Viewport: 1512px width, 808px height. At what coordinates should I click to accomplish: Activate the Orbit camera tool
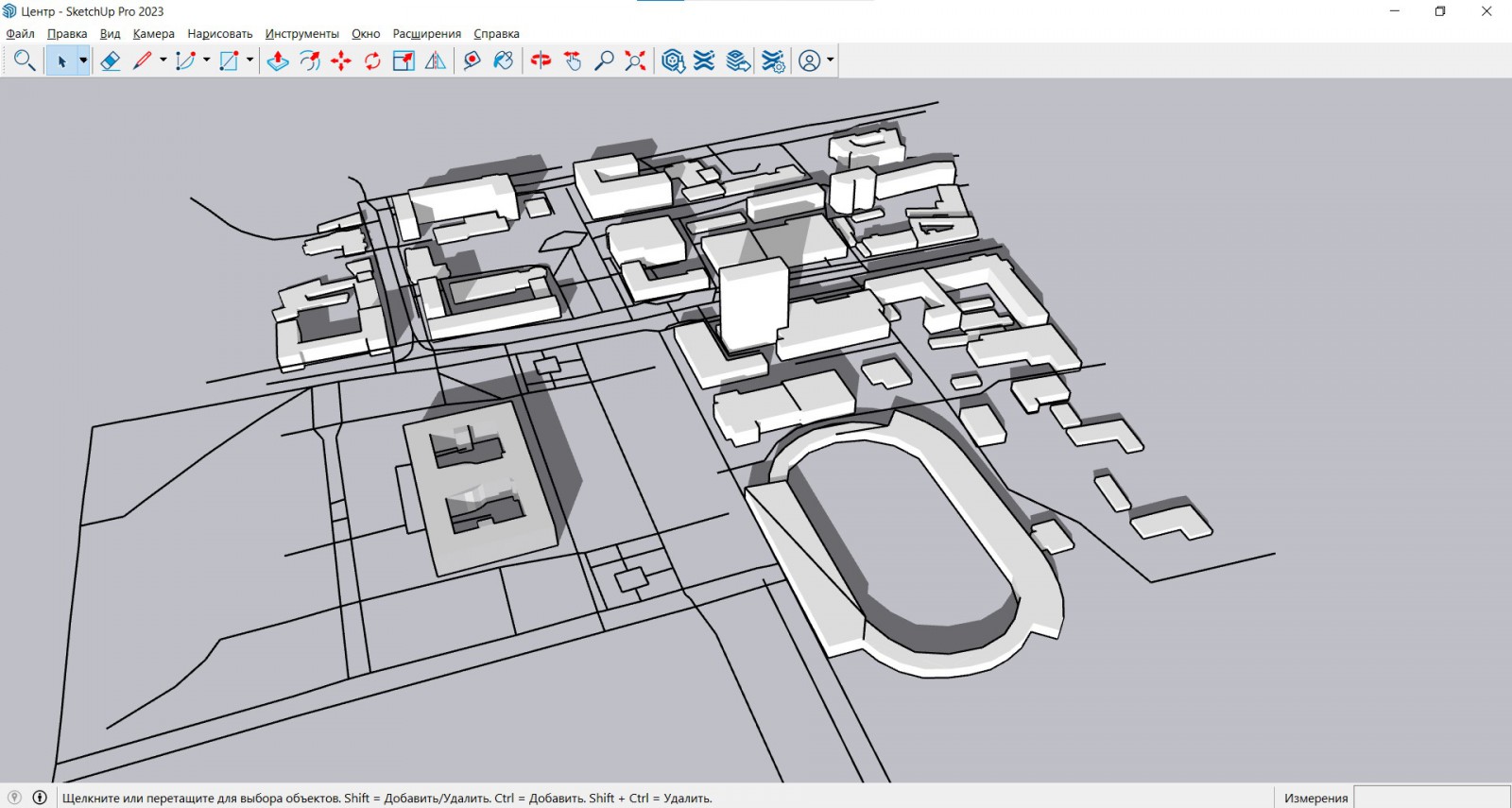(x=541, y=60)
